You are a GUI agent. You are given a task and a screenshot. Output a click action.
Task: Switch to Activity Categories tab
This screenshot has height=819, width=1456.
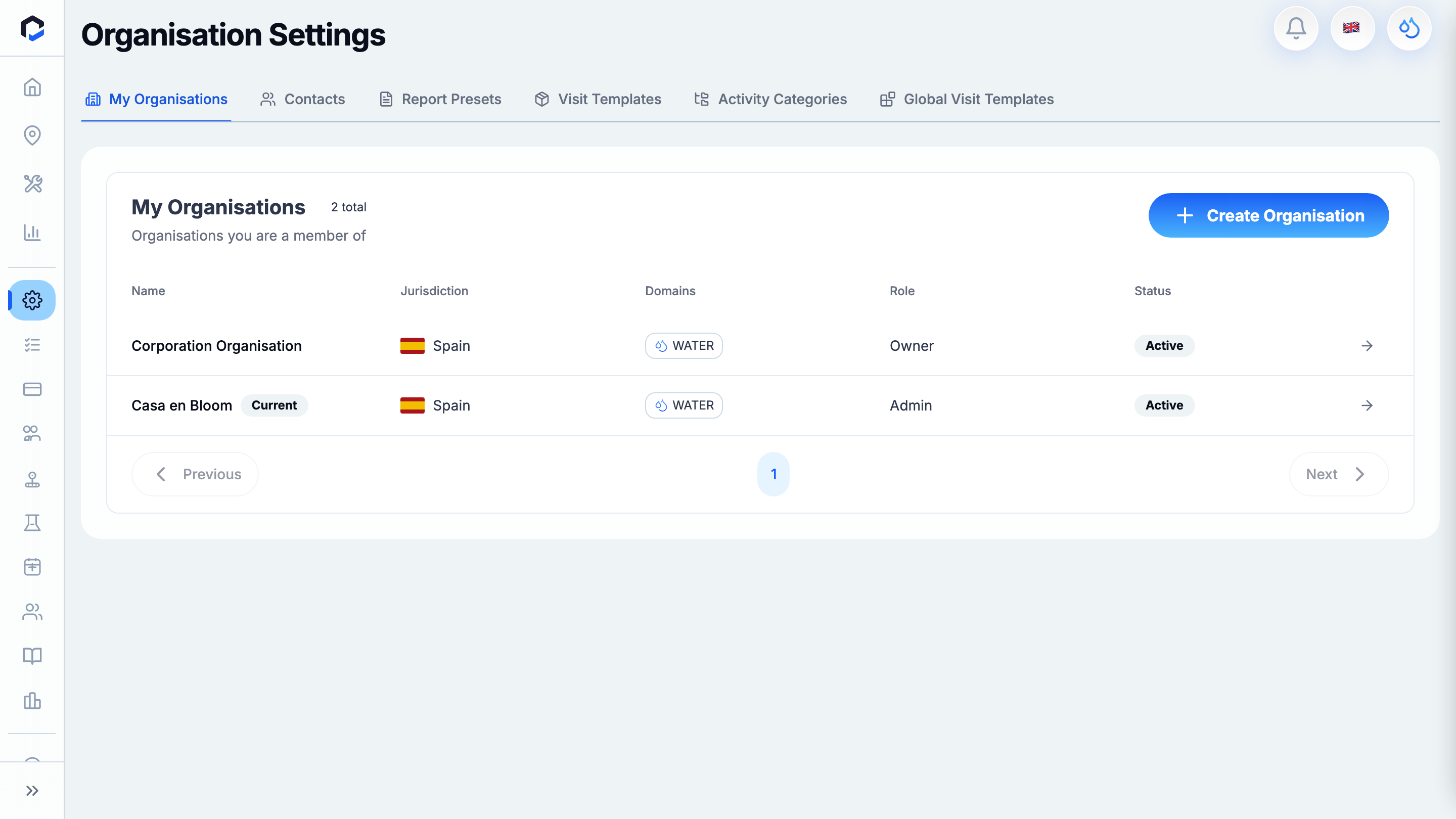click(x=770, y=99)
